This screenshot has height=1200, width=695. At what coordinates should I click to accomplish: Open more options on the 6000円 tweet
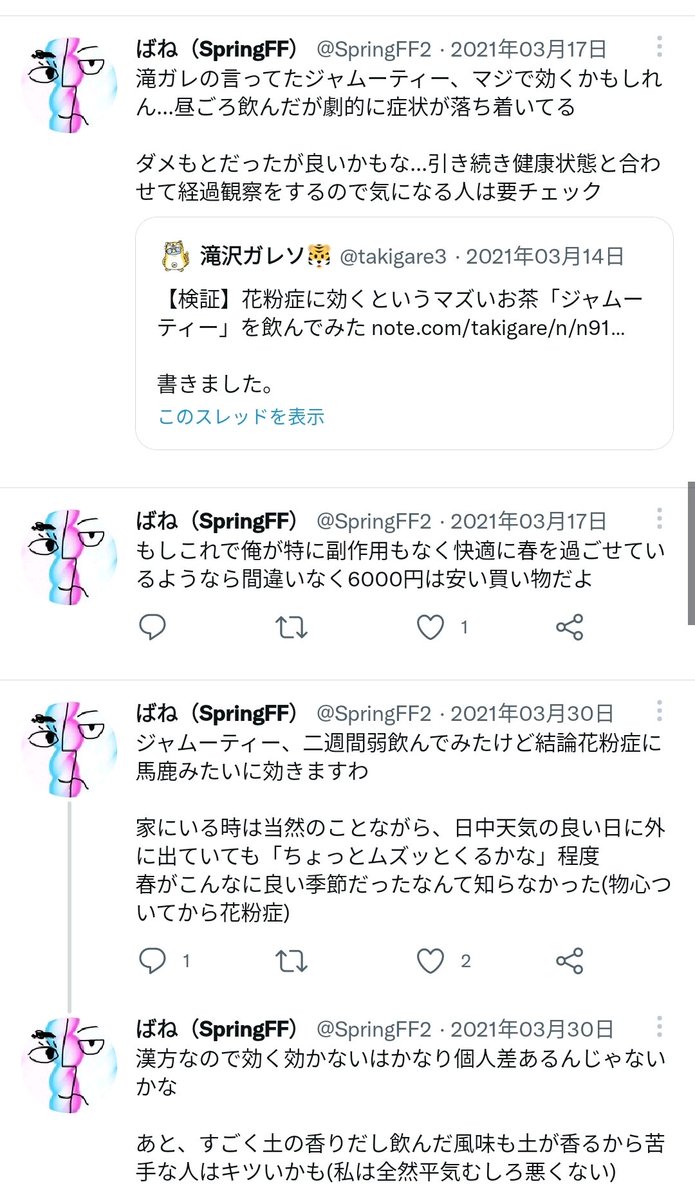pyautogui.click(x=659, y=519)
